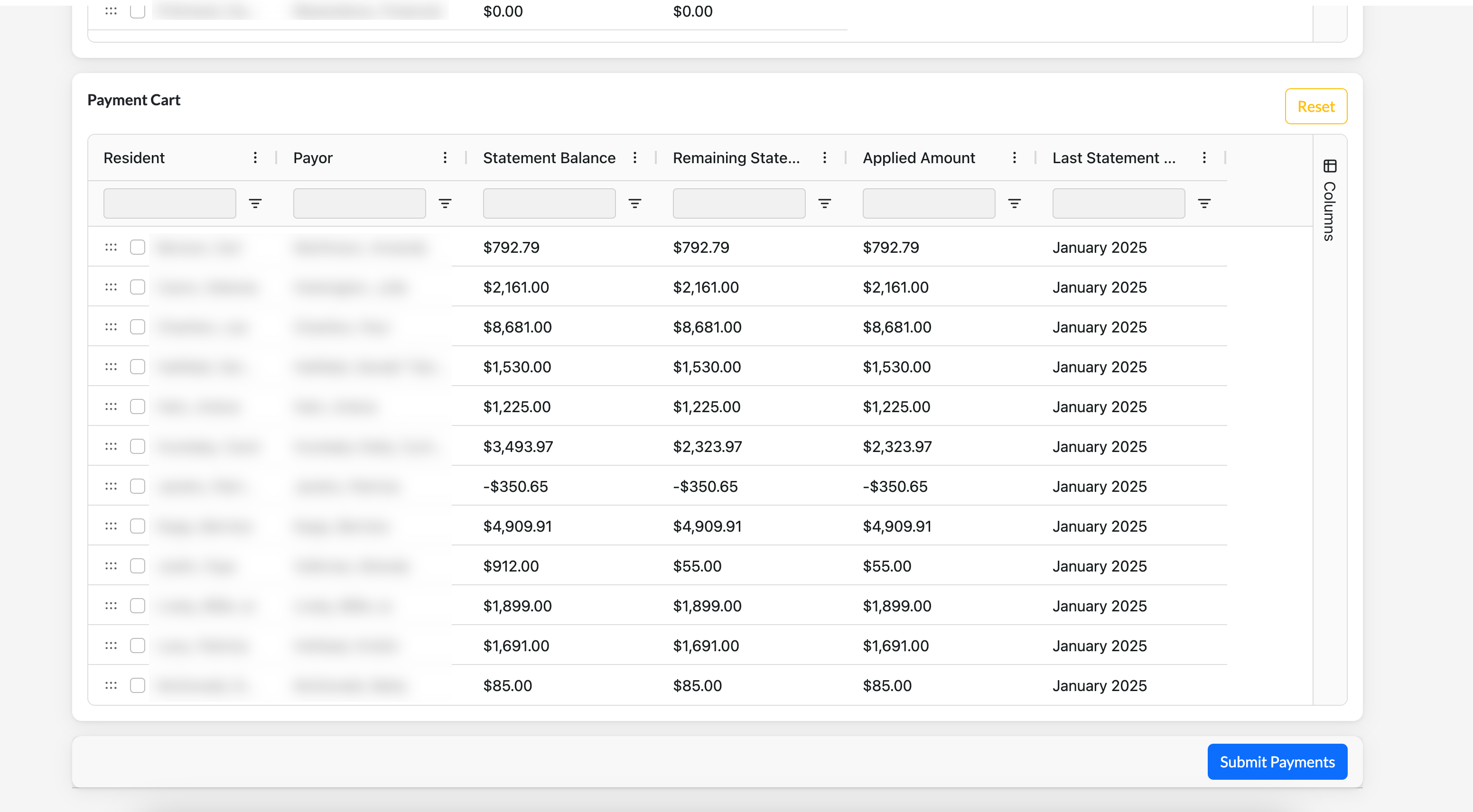Open Remaining Statement column options menu
The image size is (1473, 812).
click(x=825, y=158)
